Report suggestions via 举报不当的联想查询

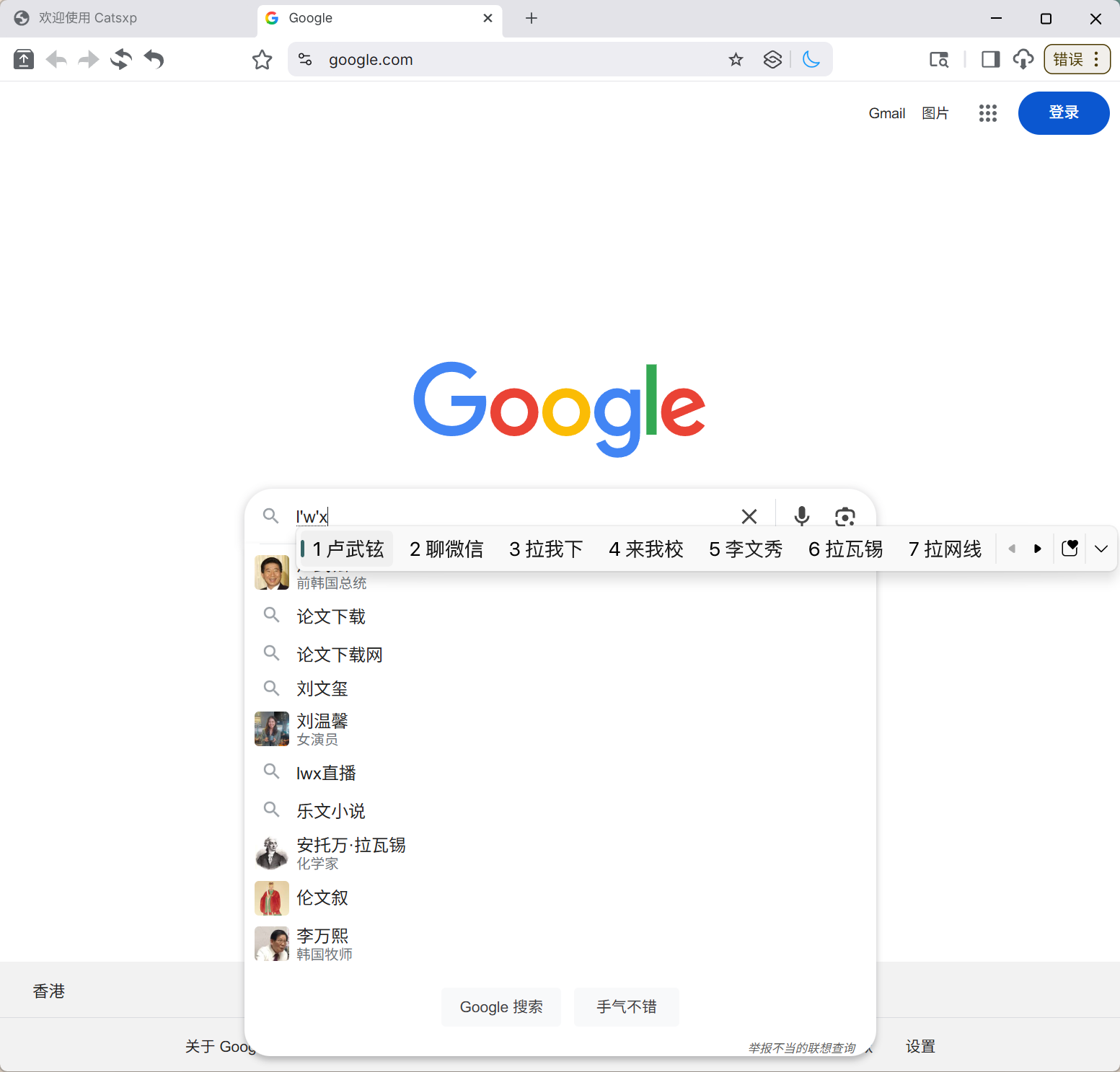(802, 1048)
